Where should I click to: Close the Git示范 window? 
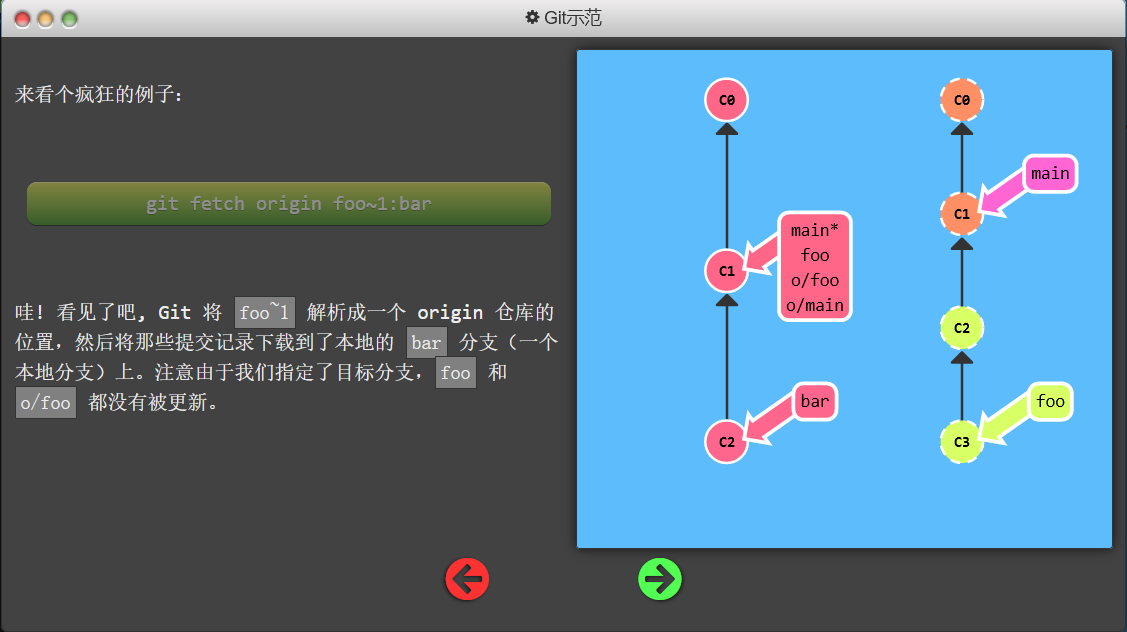[x=20, y=19]
